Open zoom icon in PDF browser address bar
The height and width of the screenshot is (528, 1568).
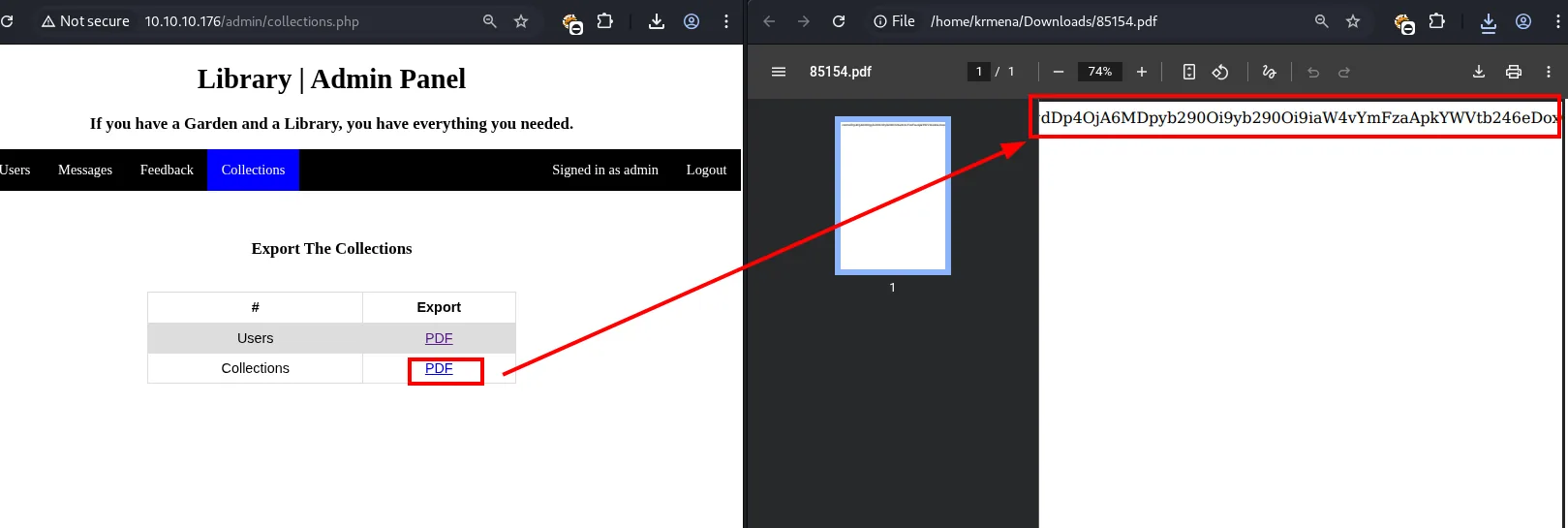(x=1322, y=21)
